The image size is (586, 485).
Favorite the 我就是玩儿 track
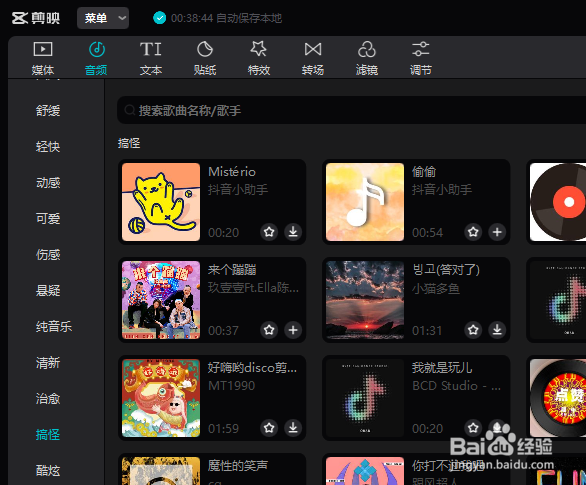click(x=473, y=428)
